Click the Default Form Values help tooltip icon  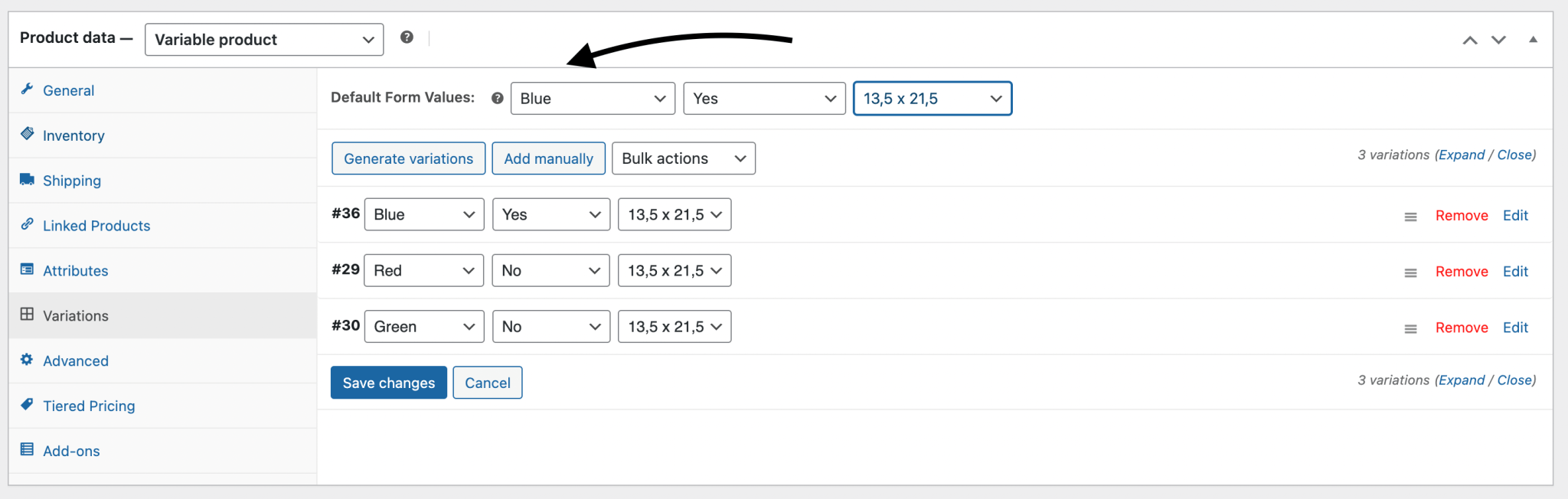(x=497, y=98)
